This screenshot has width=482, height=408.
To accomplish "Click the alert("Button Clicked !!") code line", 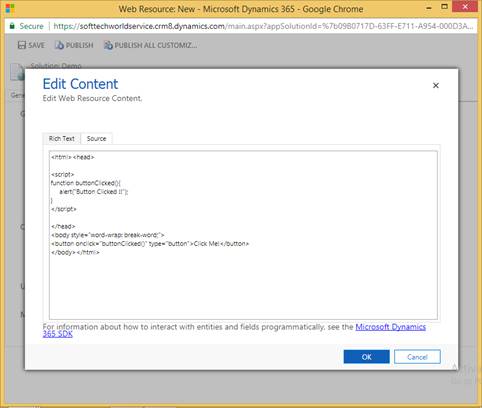I will coord(94,192).
